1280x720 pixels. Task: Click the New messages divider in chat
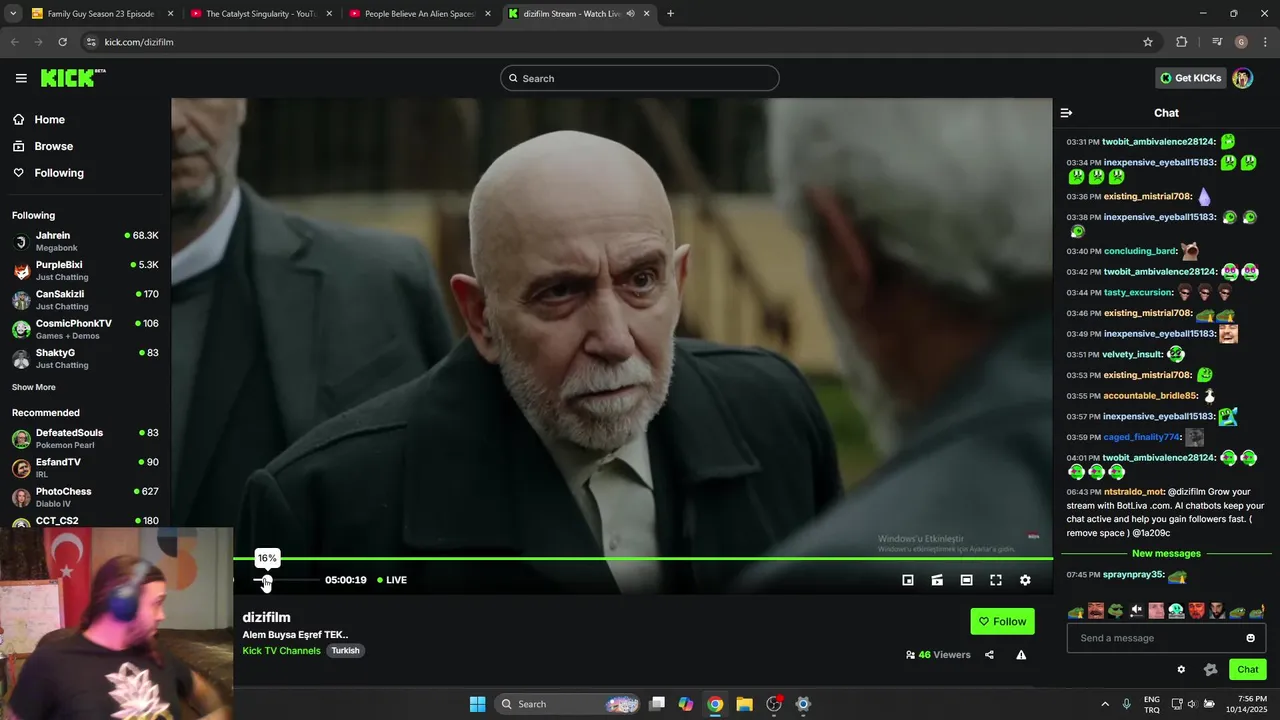pyautogui.click(x=1166, y=554)
